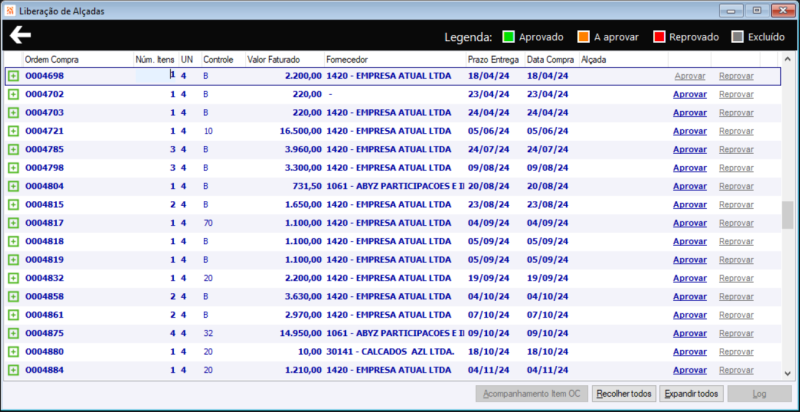Approve order O004880
This screenshot has width=800, height=412.
pos(690,351)
